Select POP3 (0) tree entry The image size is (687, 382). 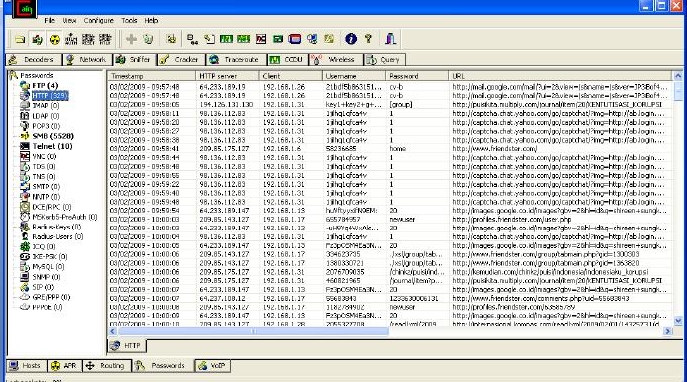tap(46, 126)
